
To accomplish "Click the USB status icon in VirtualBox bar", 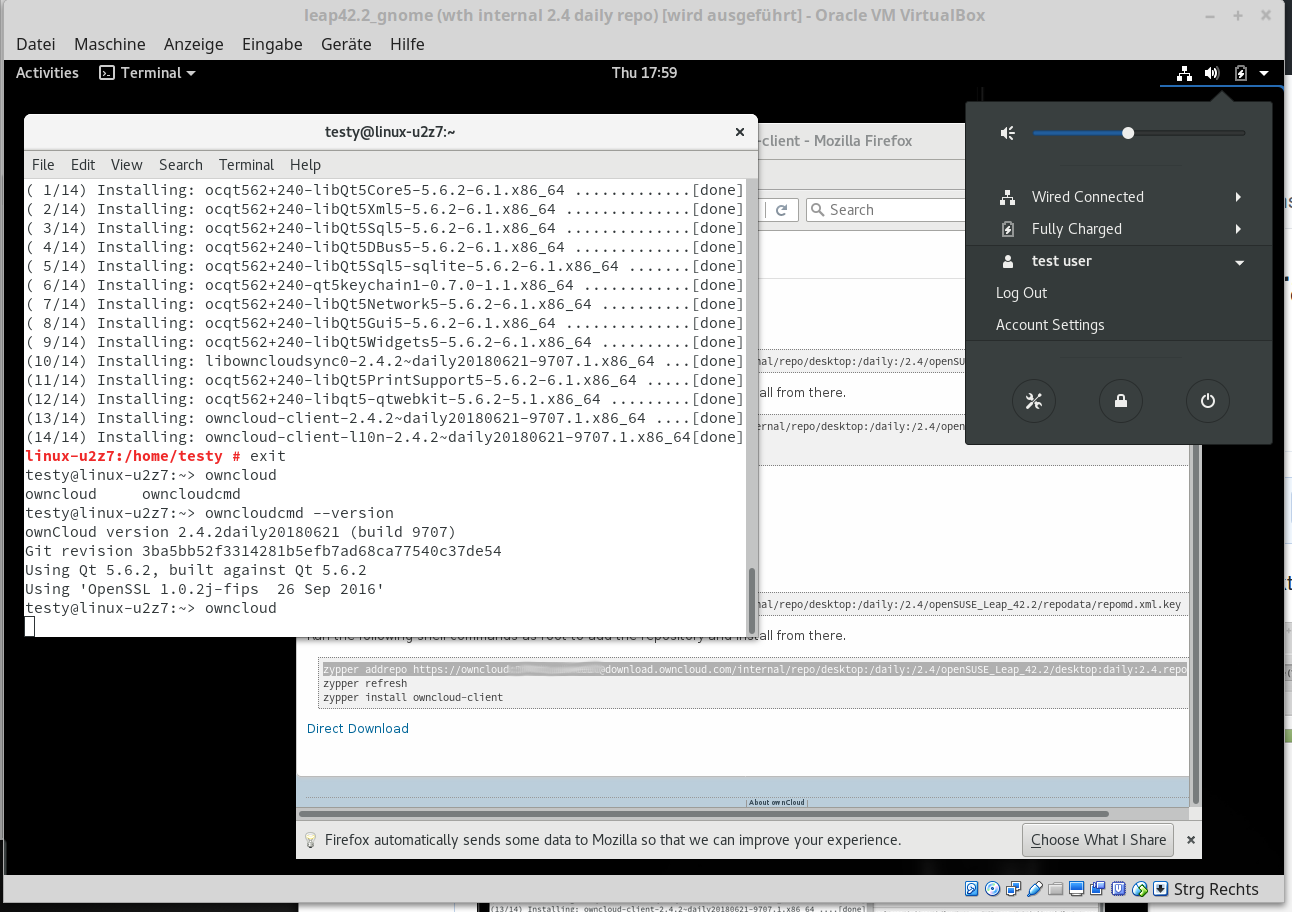I will [1034, 888].
